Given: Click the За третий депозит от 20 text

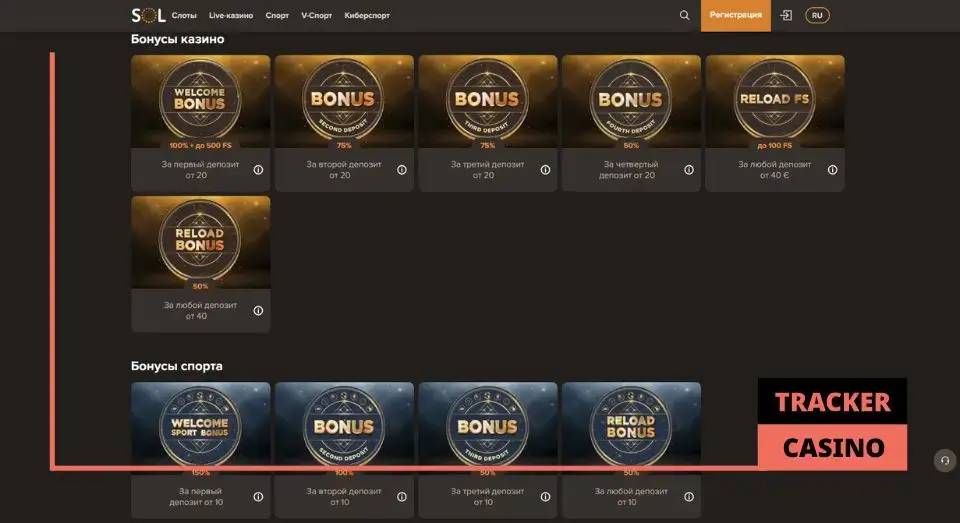Looking at the screenshot, I should pos(487,170).
